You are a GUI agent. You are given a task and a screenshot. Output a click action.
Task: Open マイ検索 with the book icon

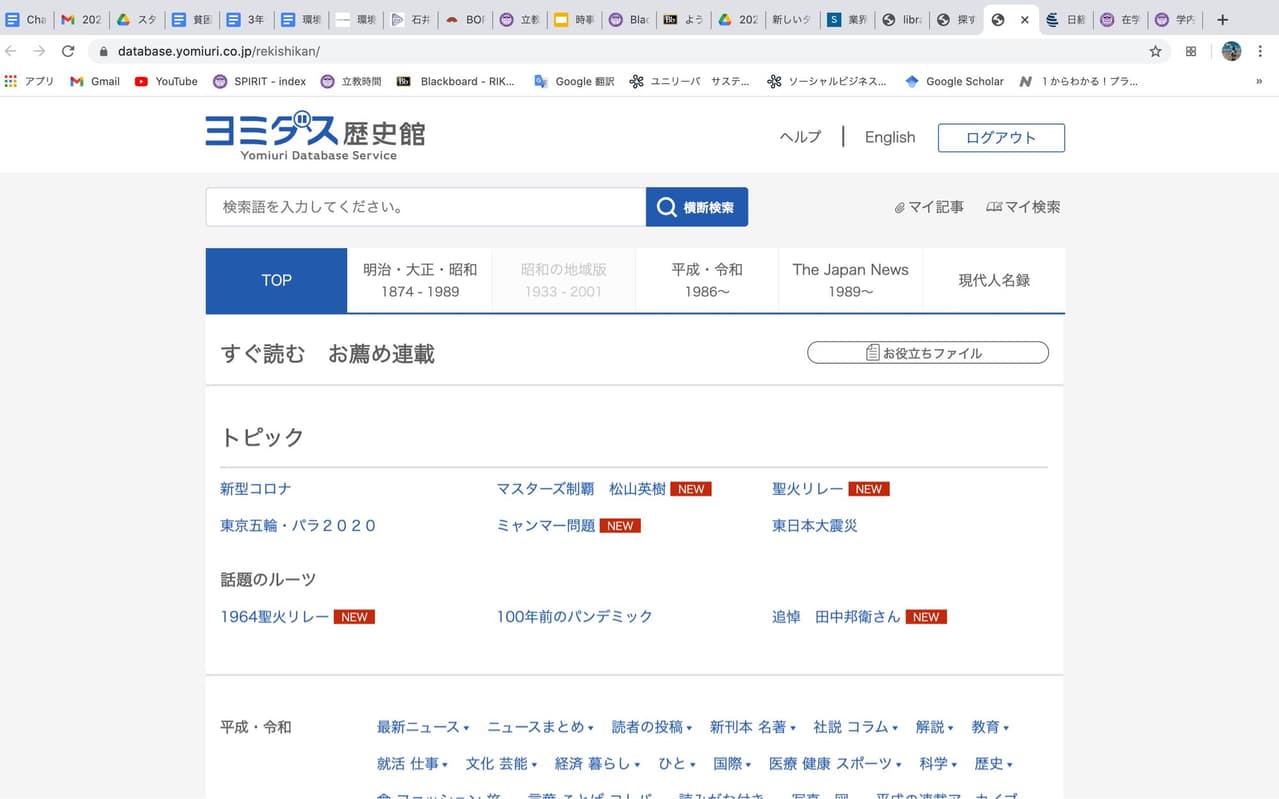pyautogui.click(x=1023, y=207)
